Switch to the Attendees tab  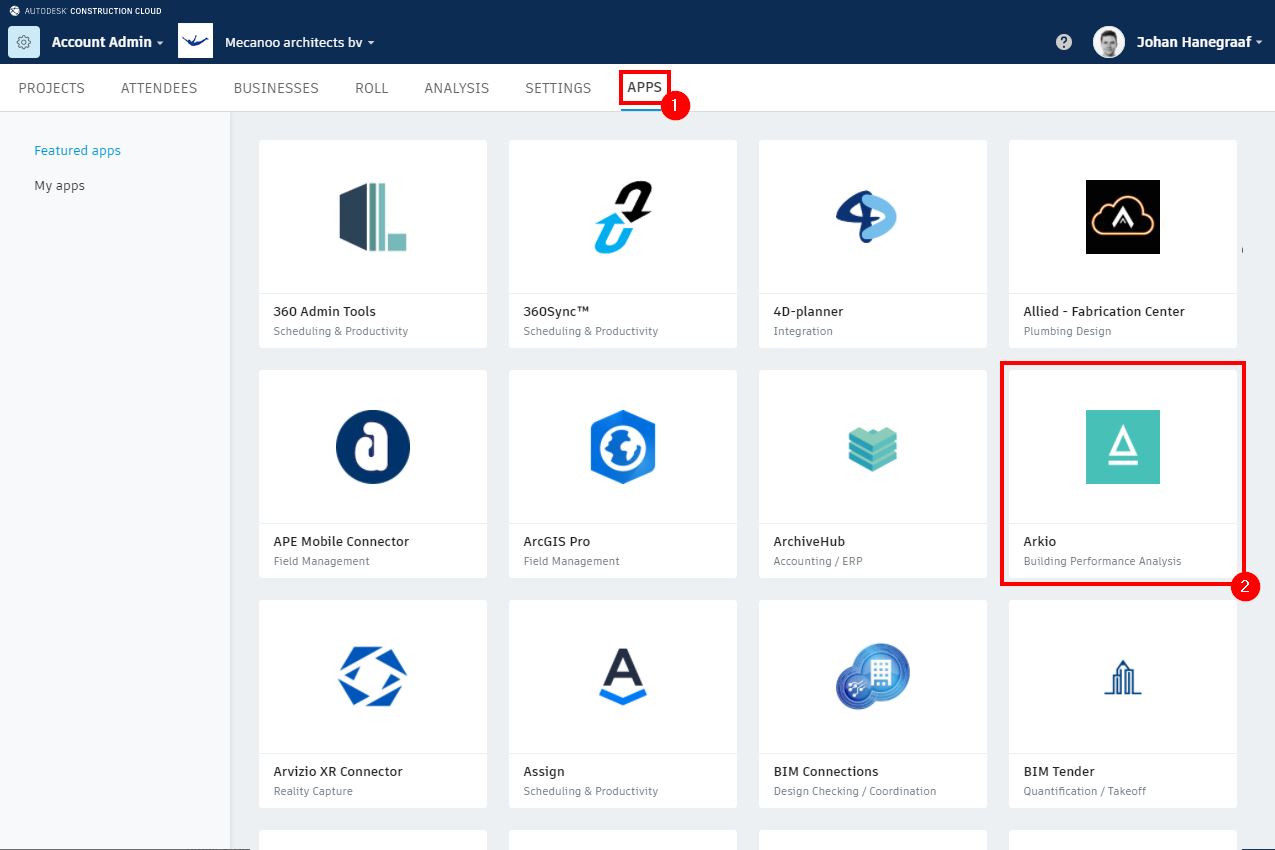coord(159,88)
